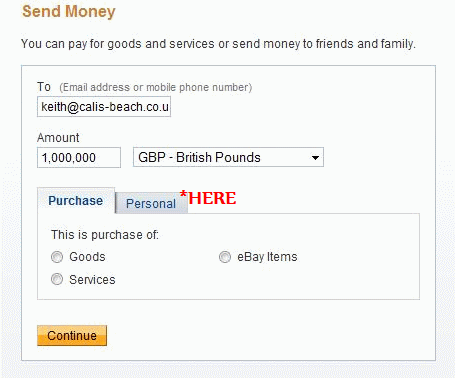
Task: Switch to the Personal tab
Action: pyautogui.click(x=151, y=203)
